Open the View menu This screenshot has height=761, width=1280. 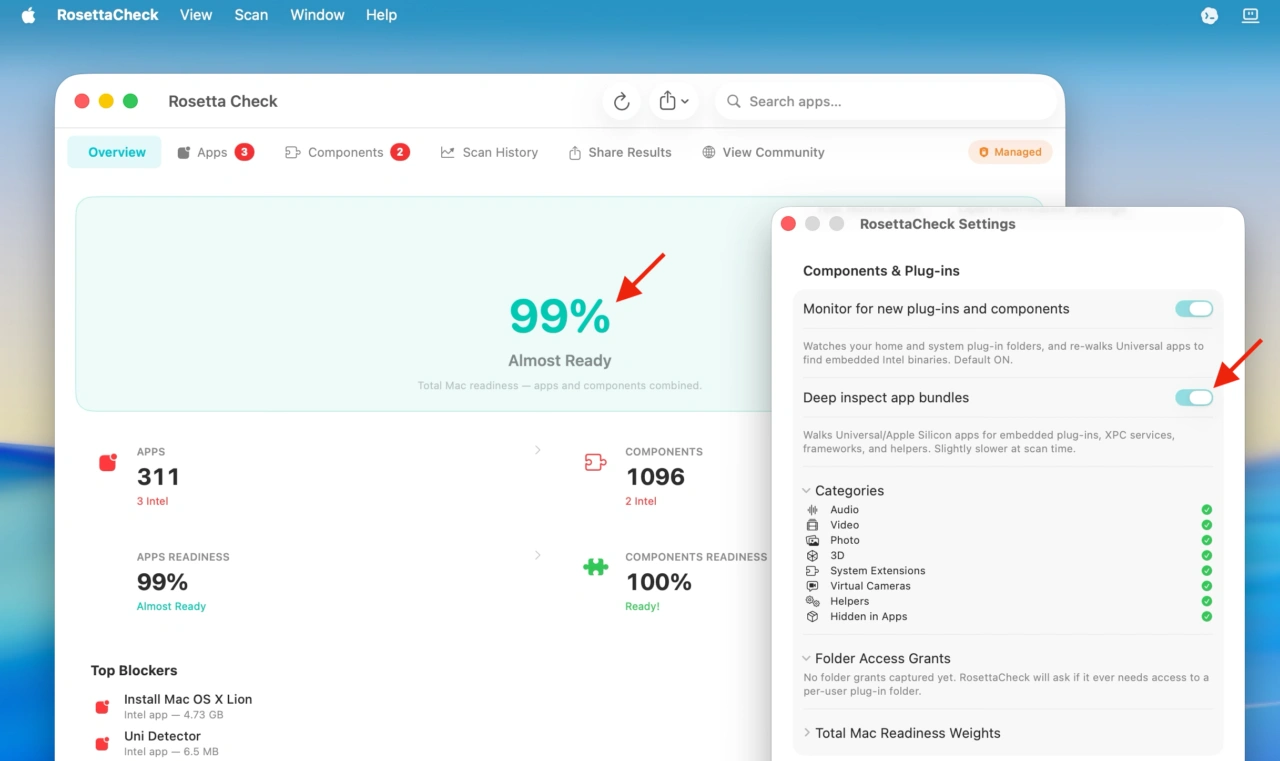coord(196,15)
